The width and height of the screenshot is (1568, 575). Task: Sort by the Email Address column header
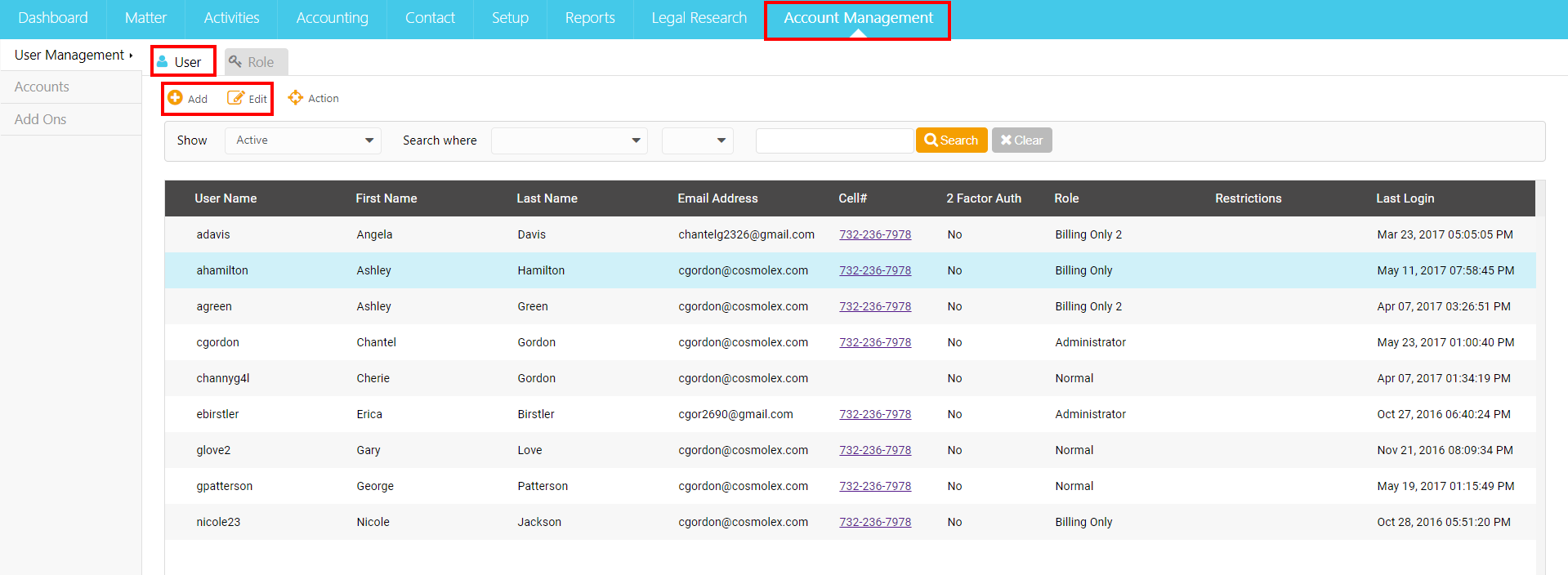(717, 198)
